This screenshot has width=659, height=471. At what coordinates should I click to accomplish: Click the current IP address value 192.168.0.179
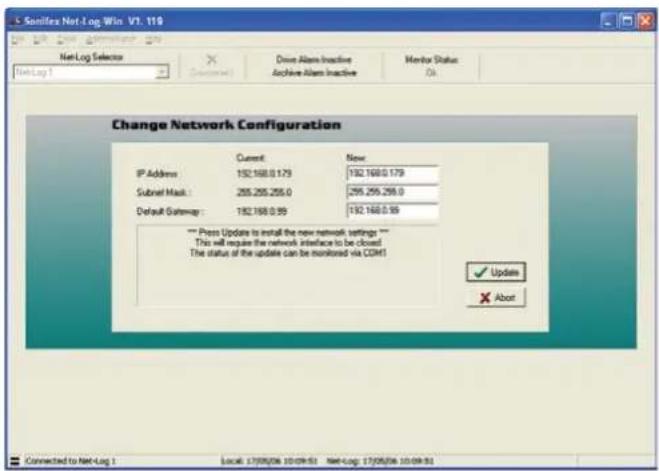coord(264,174)
